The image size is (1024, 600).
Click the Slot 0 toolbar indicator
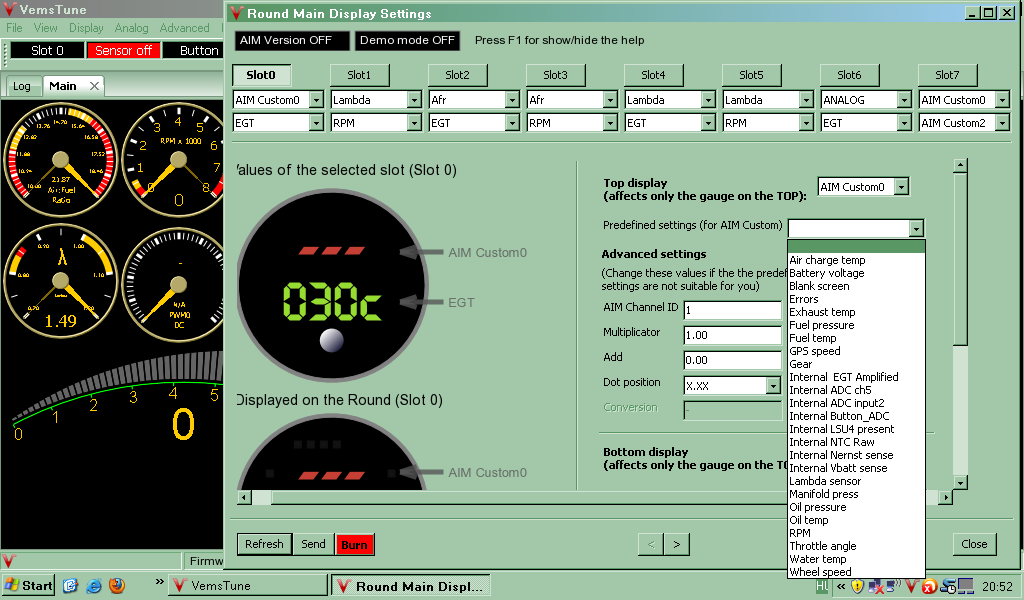(x=47, y=50)
